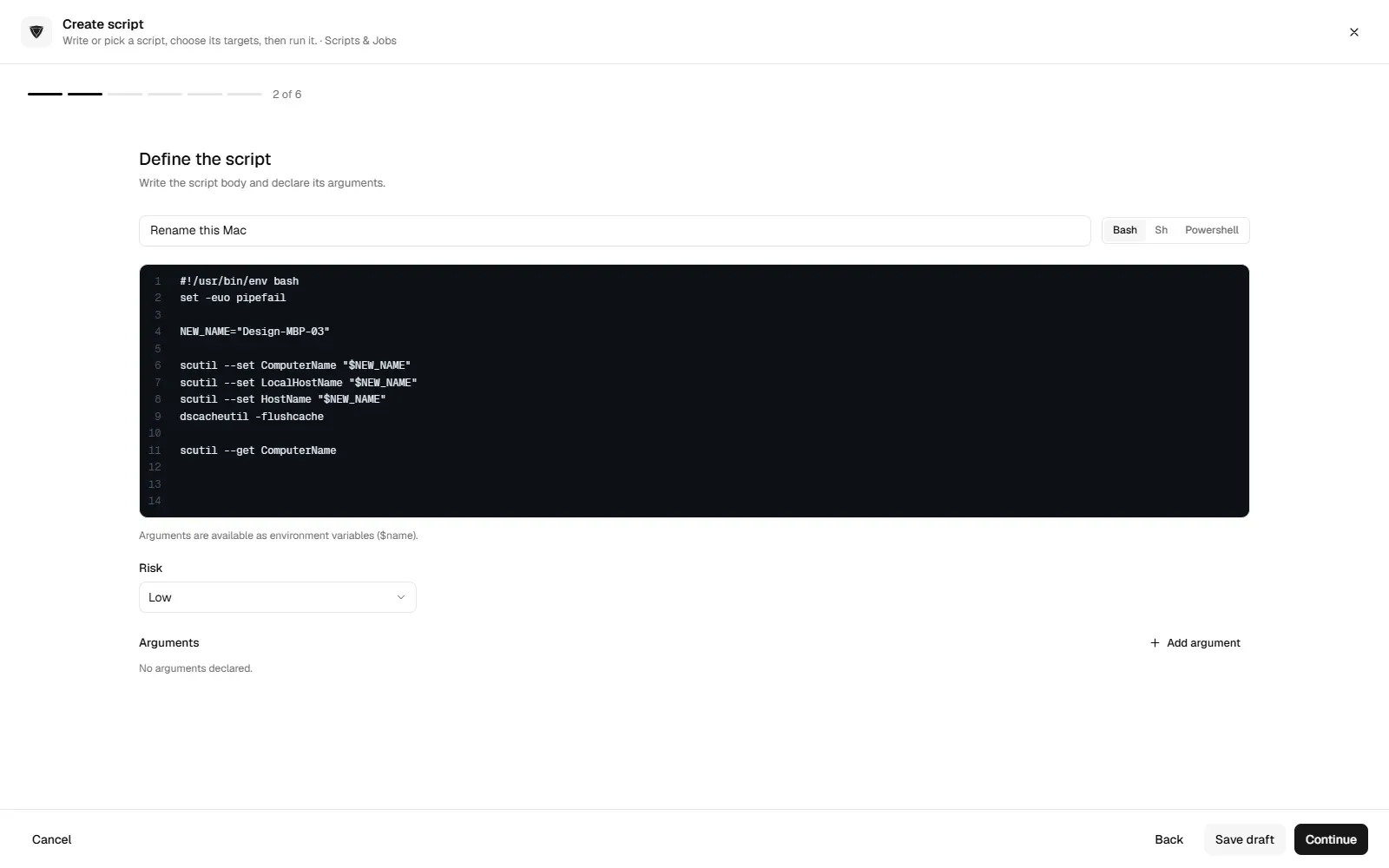Click line 'scutil --get ComputerName'
Screen dimensions: 1389x868
point(258,450)
